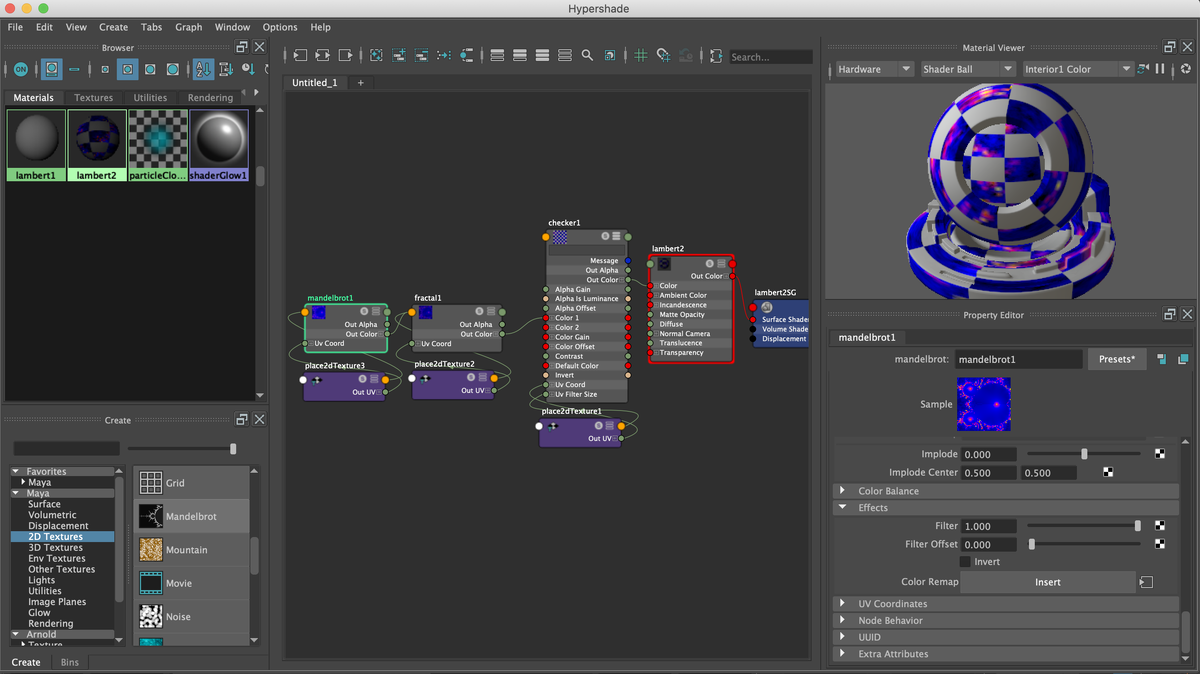Switch to the Bins tab
Screen dimensions: 1200x674
pos(70,662)
